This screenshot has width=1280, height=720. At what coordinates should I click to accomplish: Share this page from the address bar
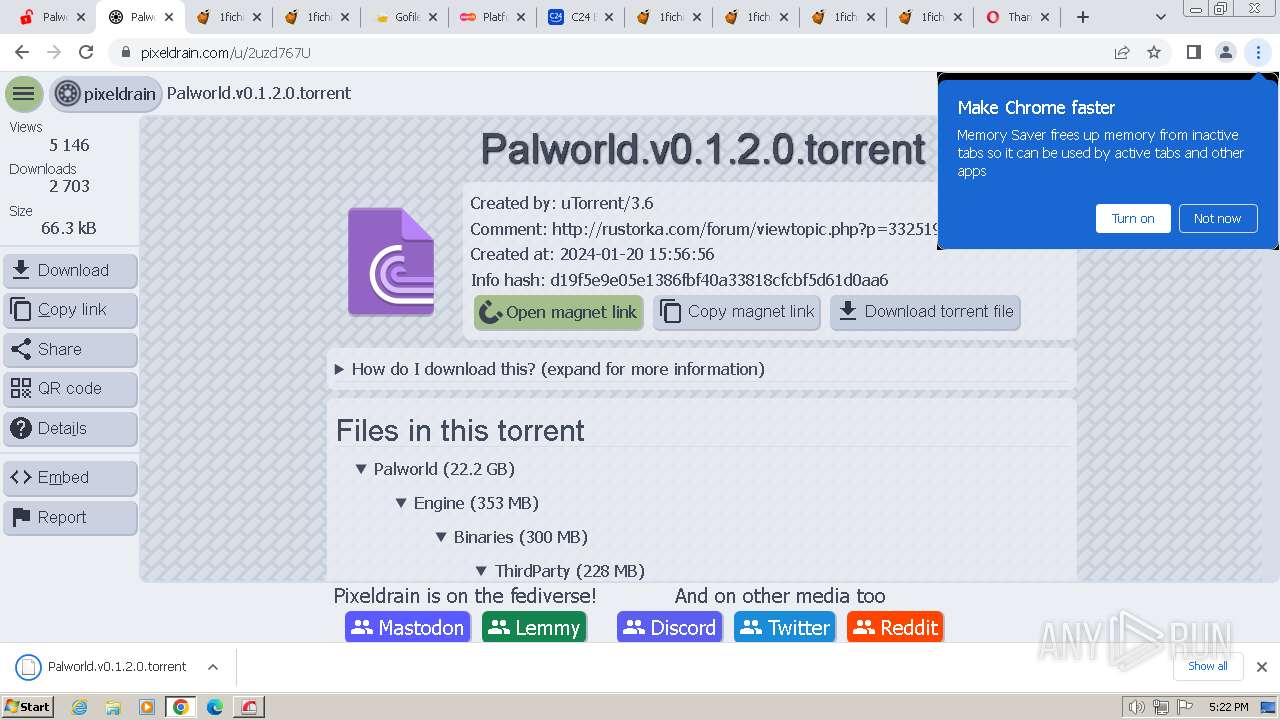[1122, 52]
